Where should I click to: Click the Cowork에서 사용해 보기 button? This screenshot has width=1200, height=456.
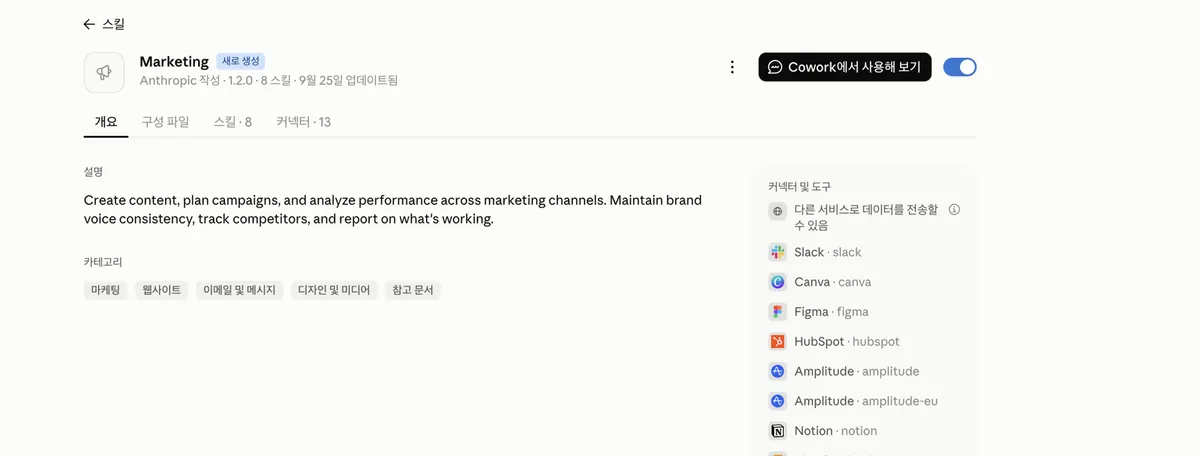click(x=845, y=67)
